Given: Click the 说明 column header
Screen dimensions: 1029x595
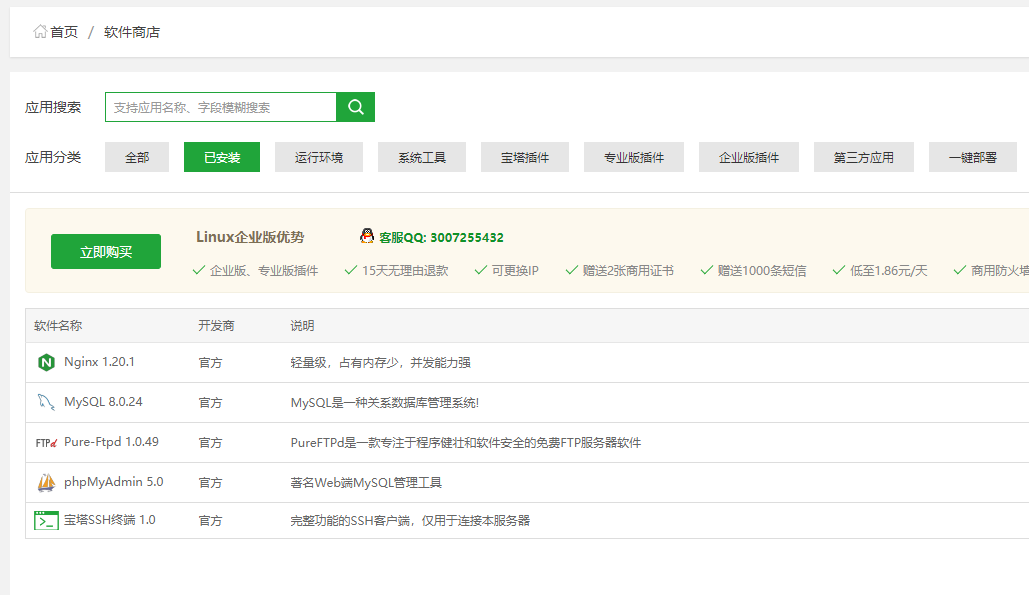Looking at the screenshot, I should pyautogui.click(x=303, y=325).
